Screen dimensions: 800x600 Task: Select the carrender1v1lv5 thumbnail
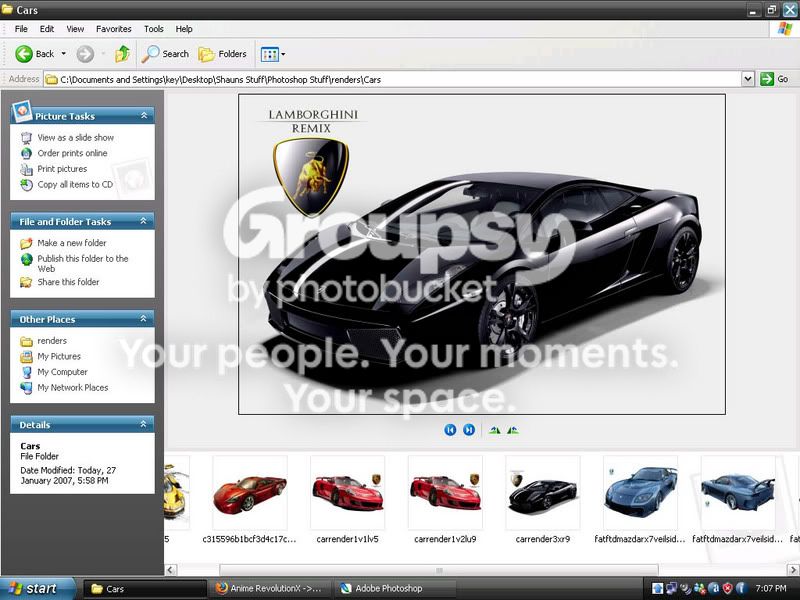click(347, 493)
